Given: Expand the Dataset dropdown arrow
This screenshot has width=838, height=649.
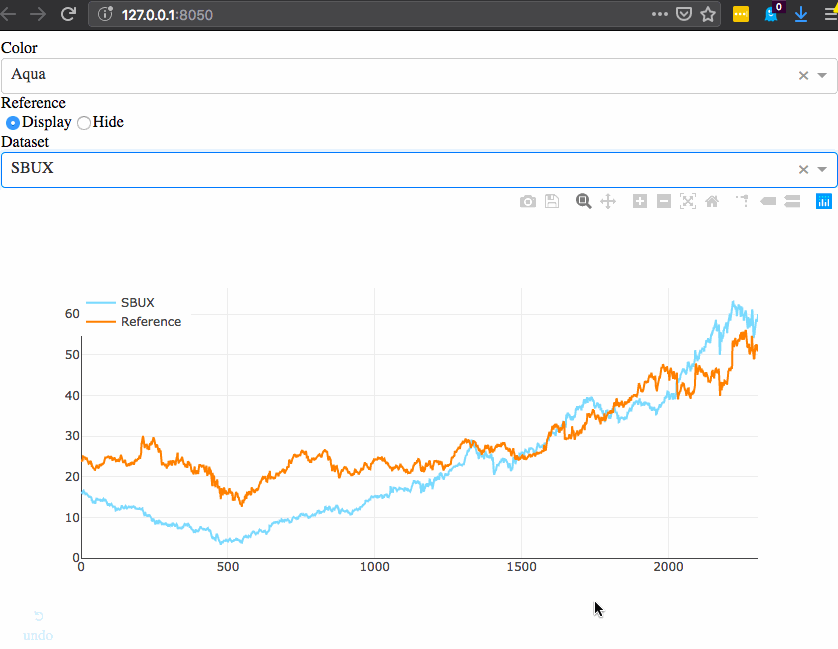Looking at the screenshot, I should (822, 169).
